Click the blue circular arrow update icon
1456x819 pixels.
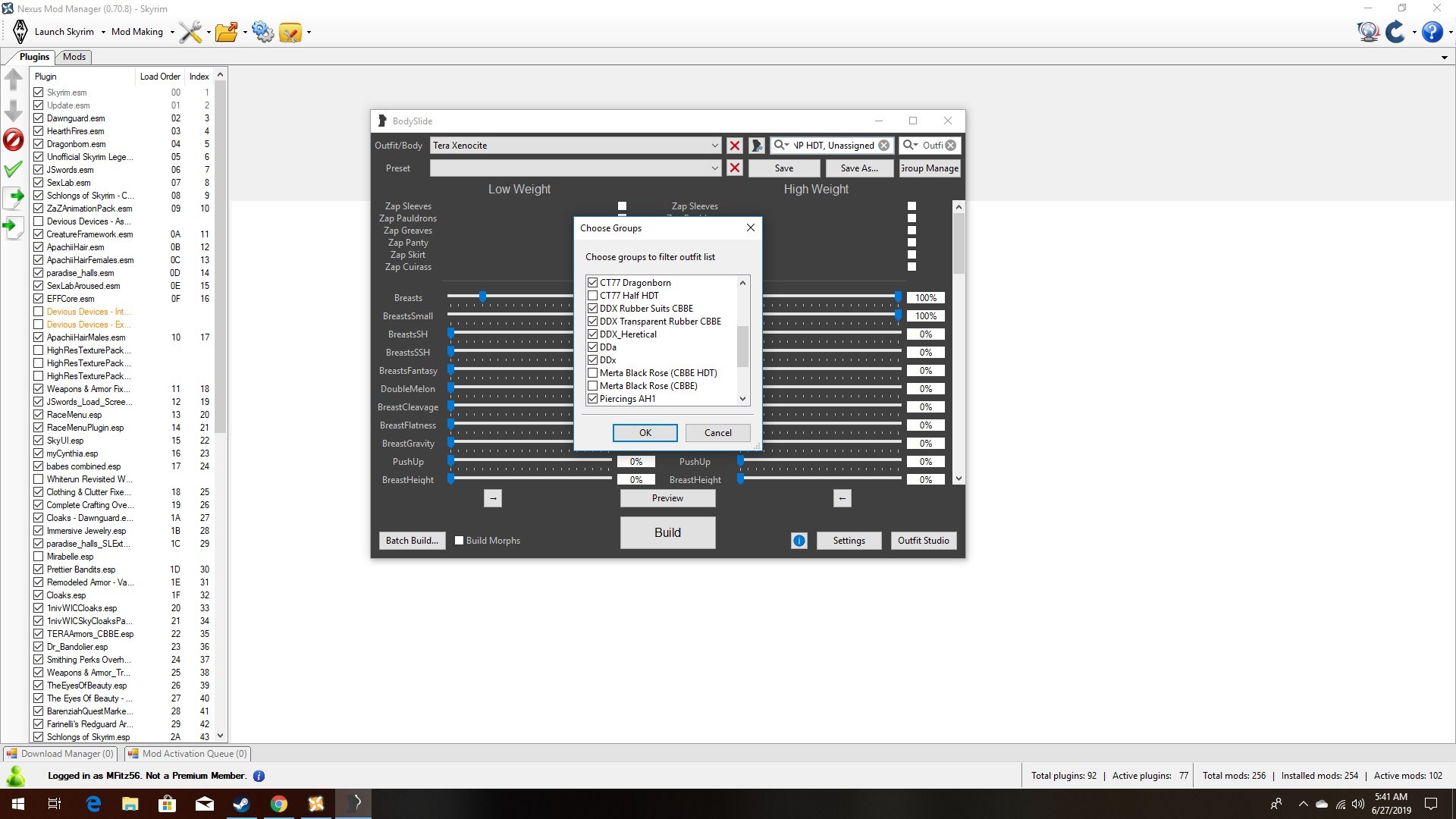(x=1395, y=32)
